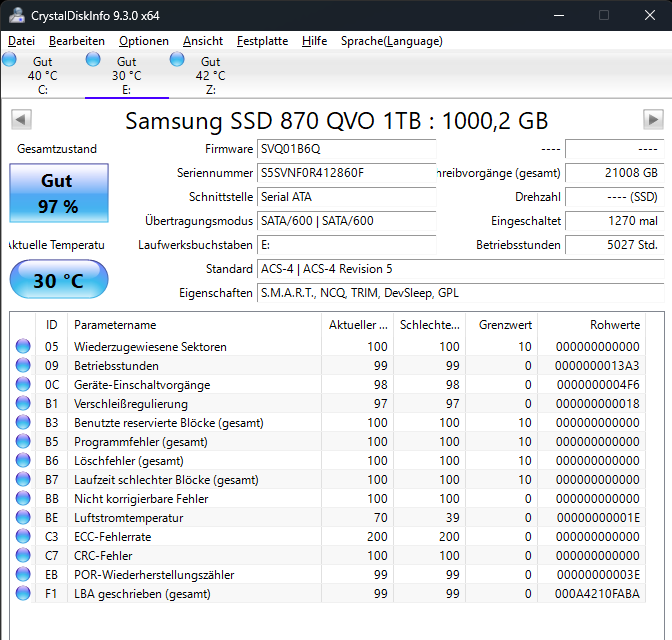
Task: Open the Sprache(Language) menu
Action: point(392,41)
